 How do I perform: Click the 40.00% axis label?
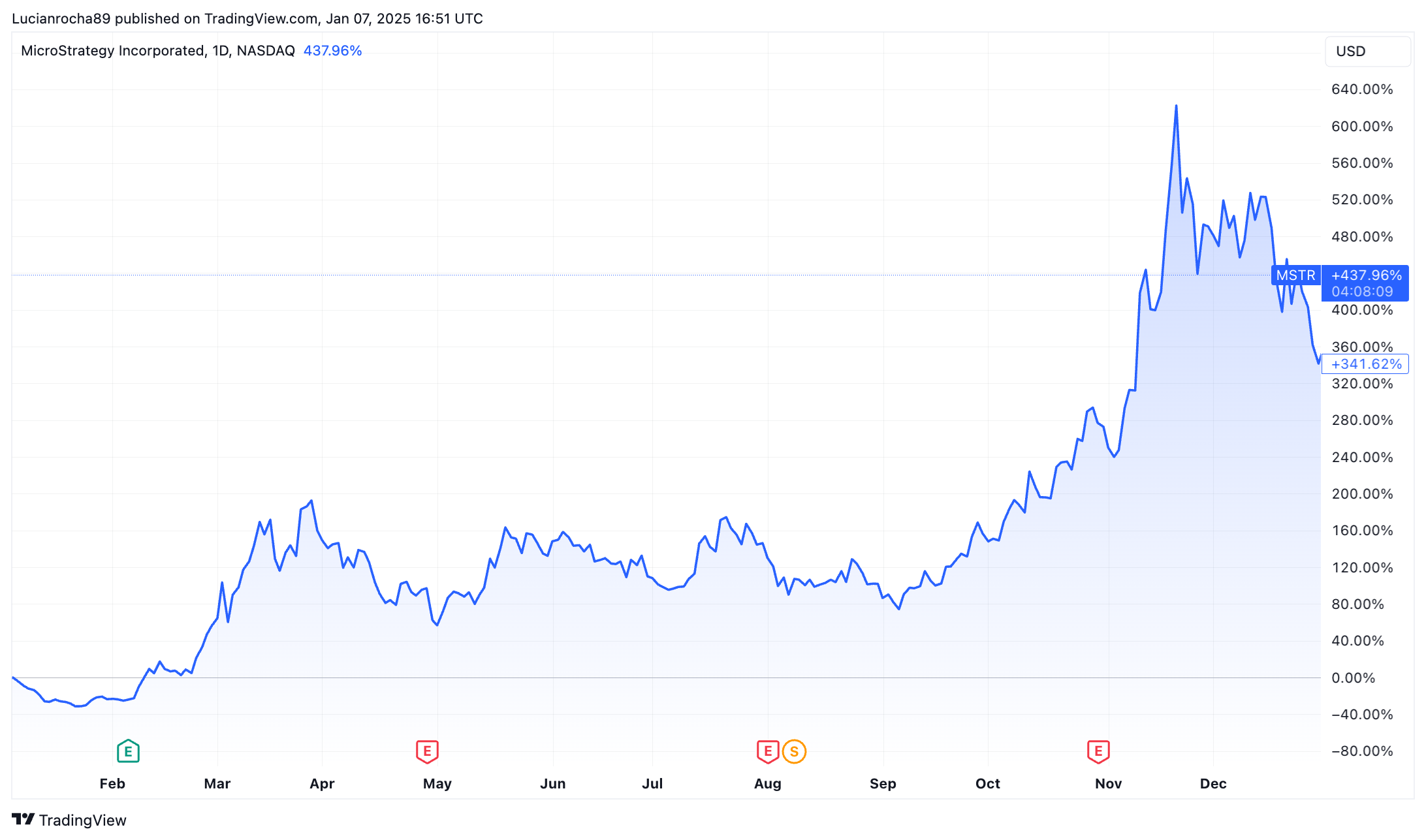click(x=1357, y=641)
